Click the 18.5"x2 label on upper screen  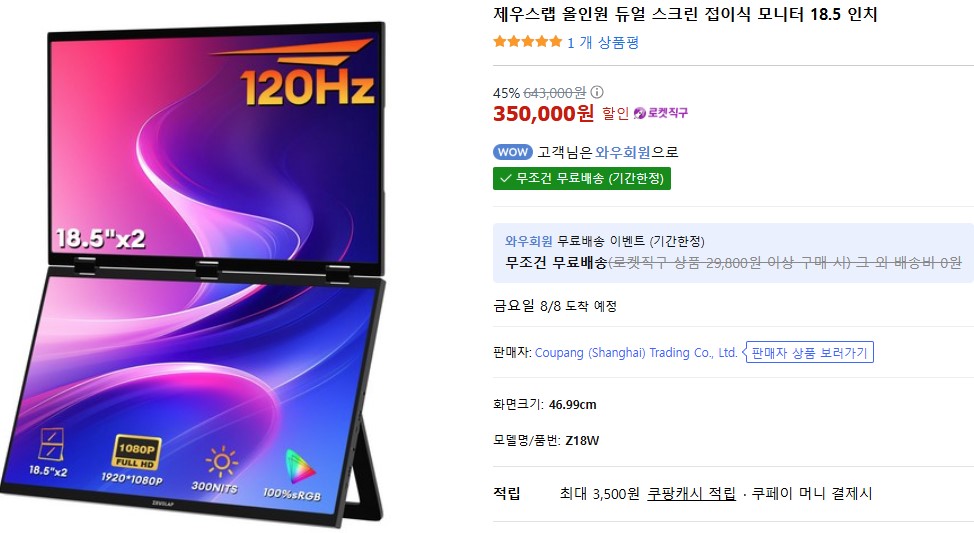[x=100, y=239]
